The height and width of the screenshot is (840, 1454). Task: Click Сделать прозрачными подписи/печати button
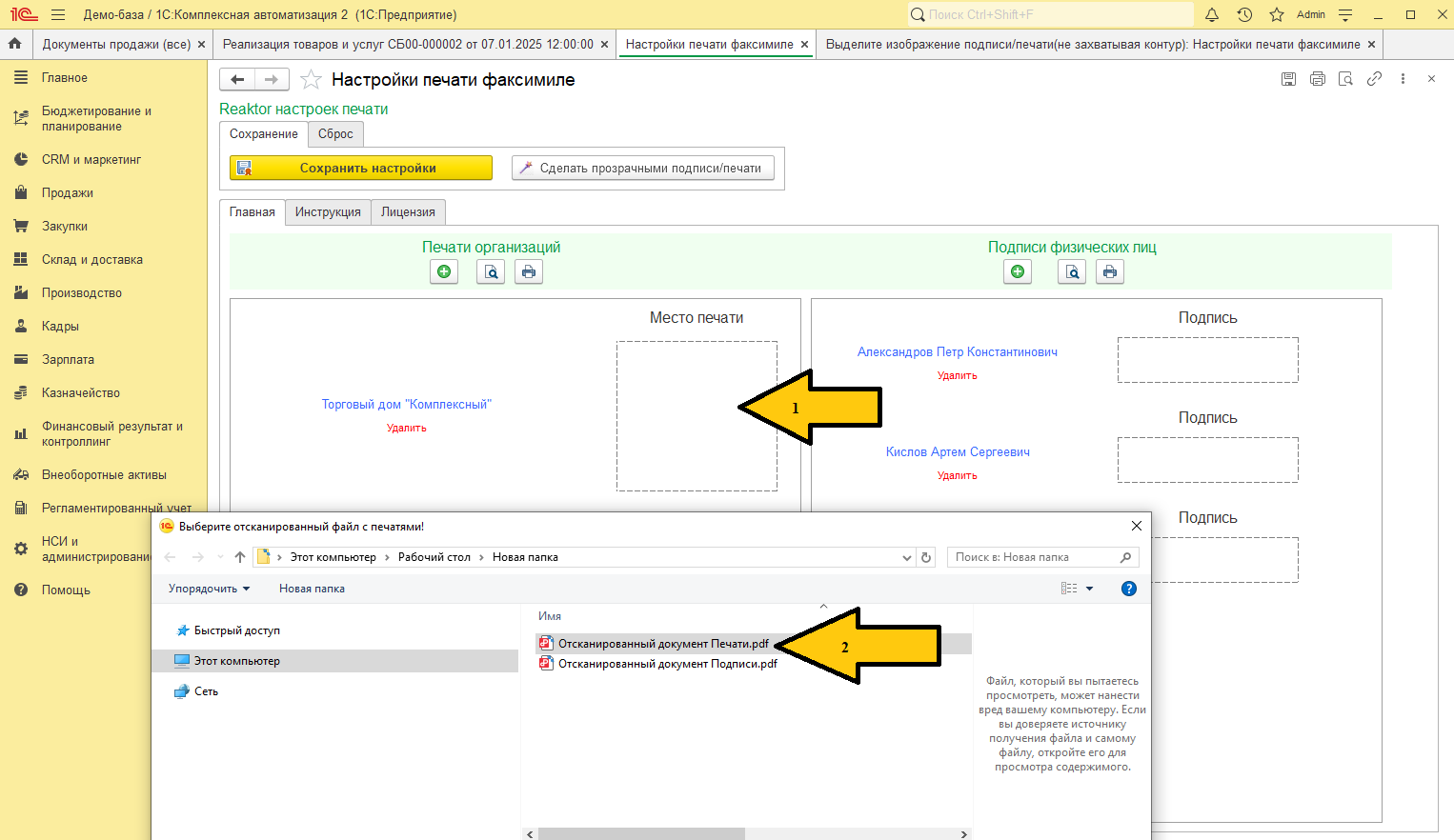[643, 168]
